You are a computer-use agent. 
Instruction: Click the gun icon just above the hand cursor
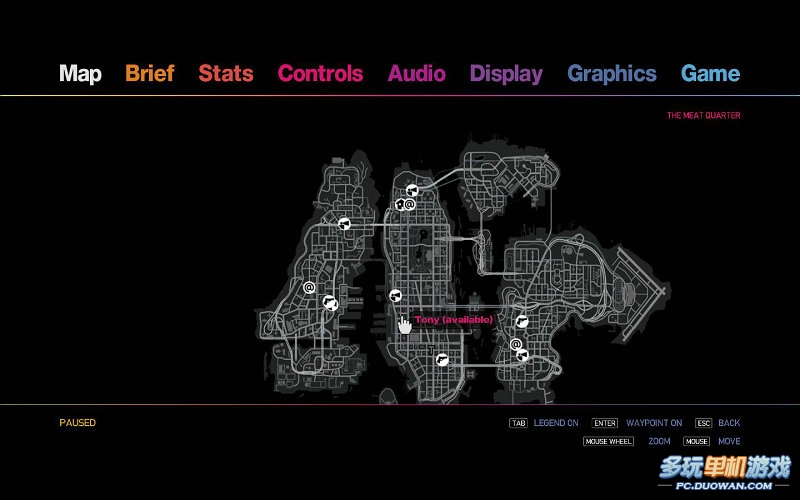[395, 295]
